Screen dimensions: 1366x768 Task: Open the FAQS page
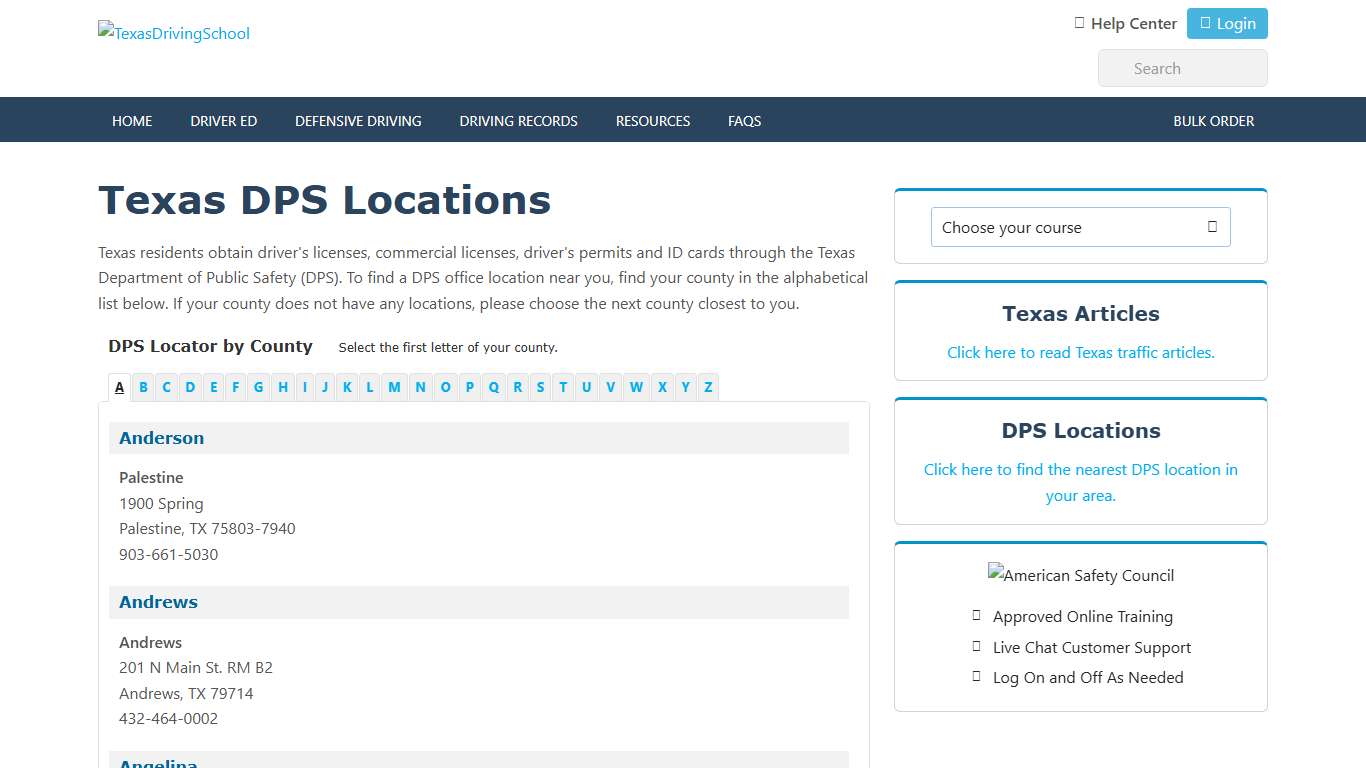tap(744, 120)
